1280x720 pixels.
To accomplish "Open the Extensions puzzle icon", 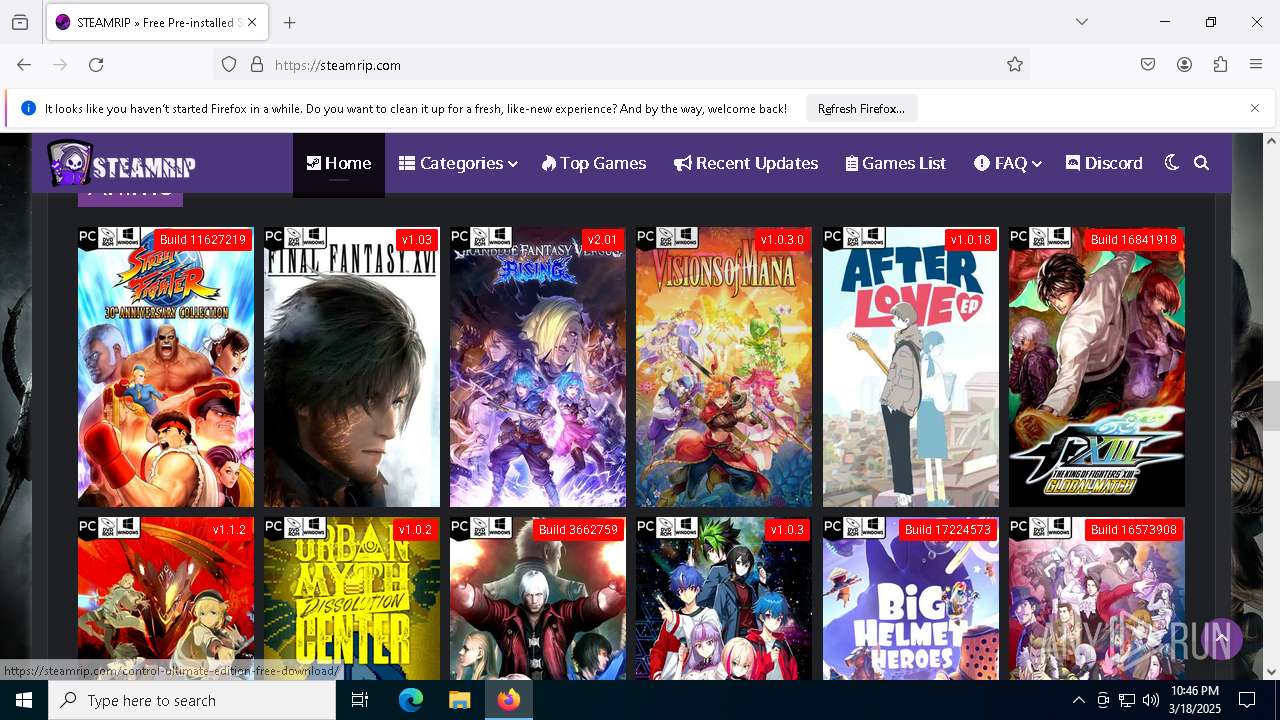I will click(1220, 65).
